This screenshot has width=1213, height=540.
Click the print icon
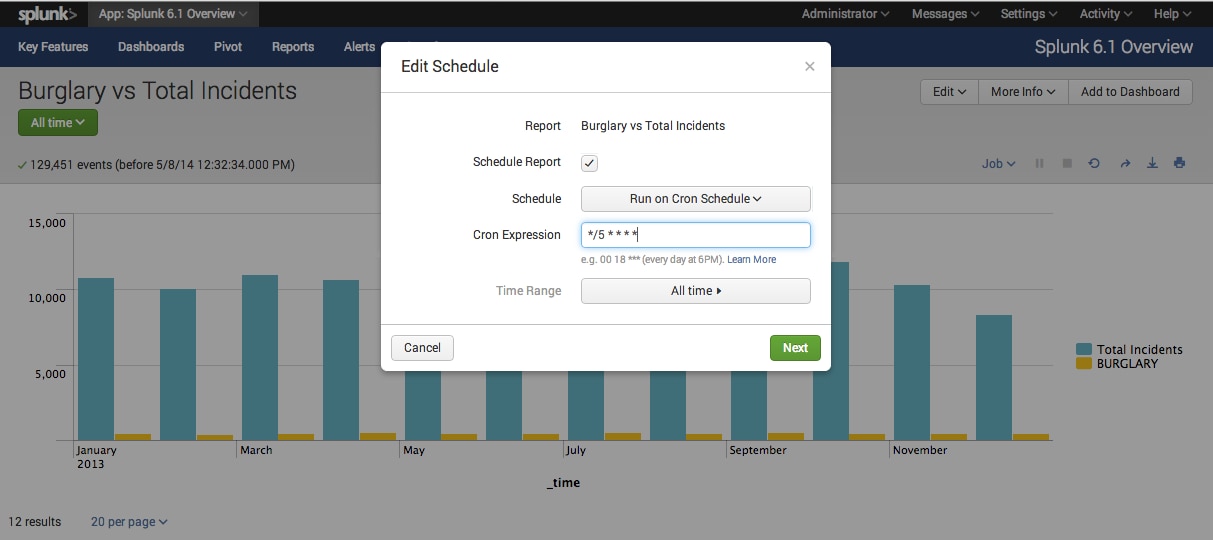coord(1180,163)
